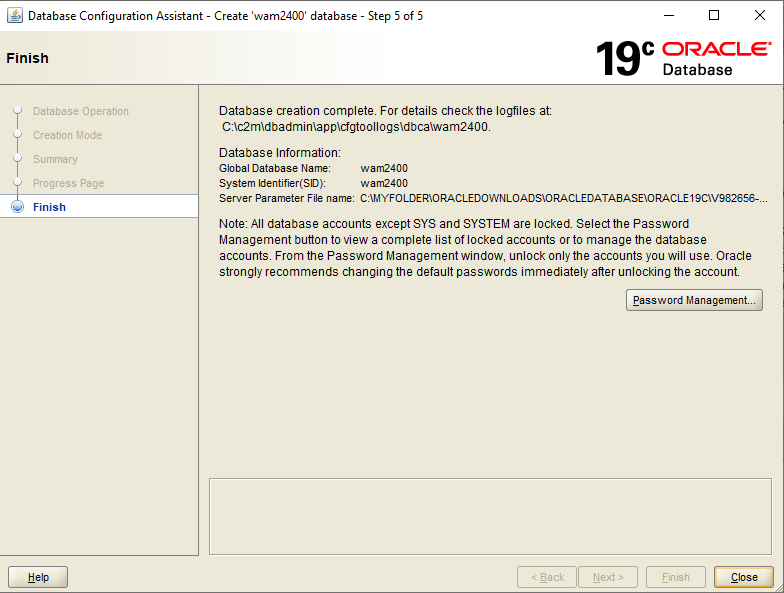
Task: Click the Oracle 19c Database logo
Action: coord(683,58)
